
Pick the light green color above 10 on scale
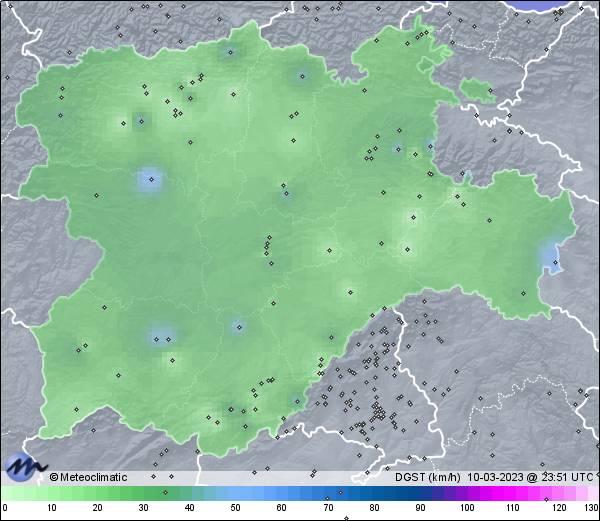52,493
